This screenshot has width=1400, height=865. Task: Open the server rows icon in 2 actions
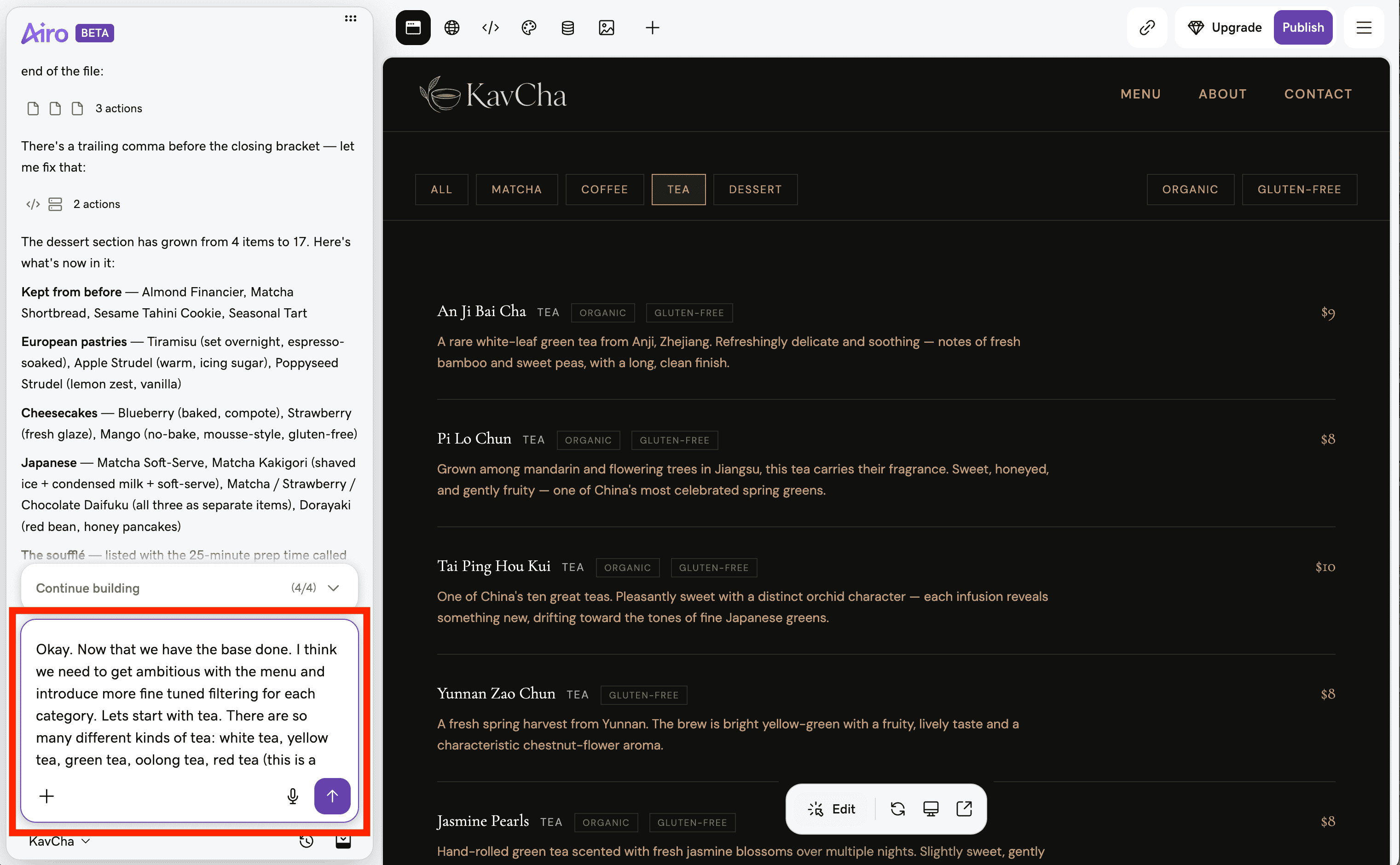55,204
